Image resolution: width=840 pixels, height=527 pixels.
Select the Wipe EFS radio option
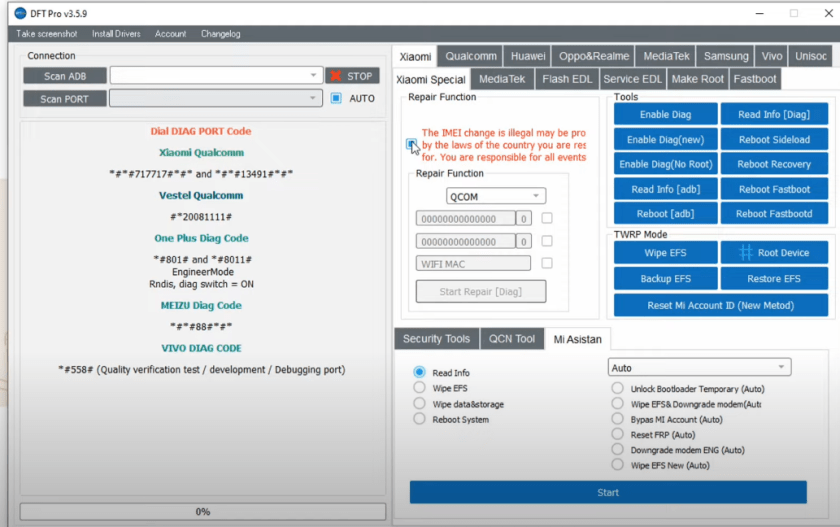419,387
